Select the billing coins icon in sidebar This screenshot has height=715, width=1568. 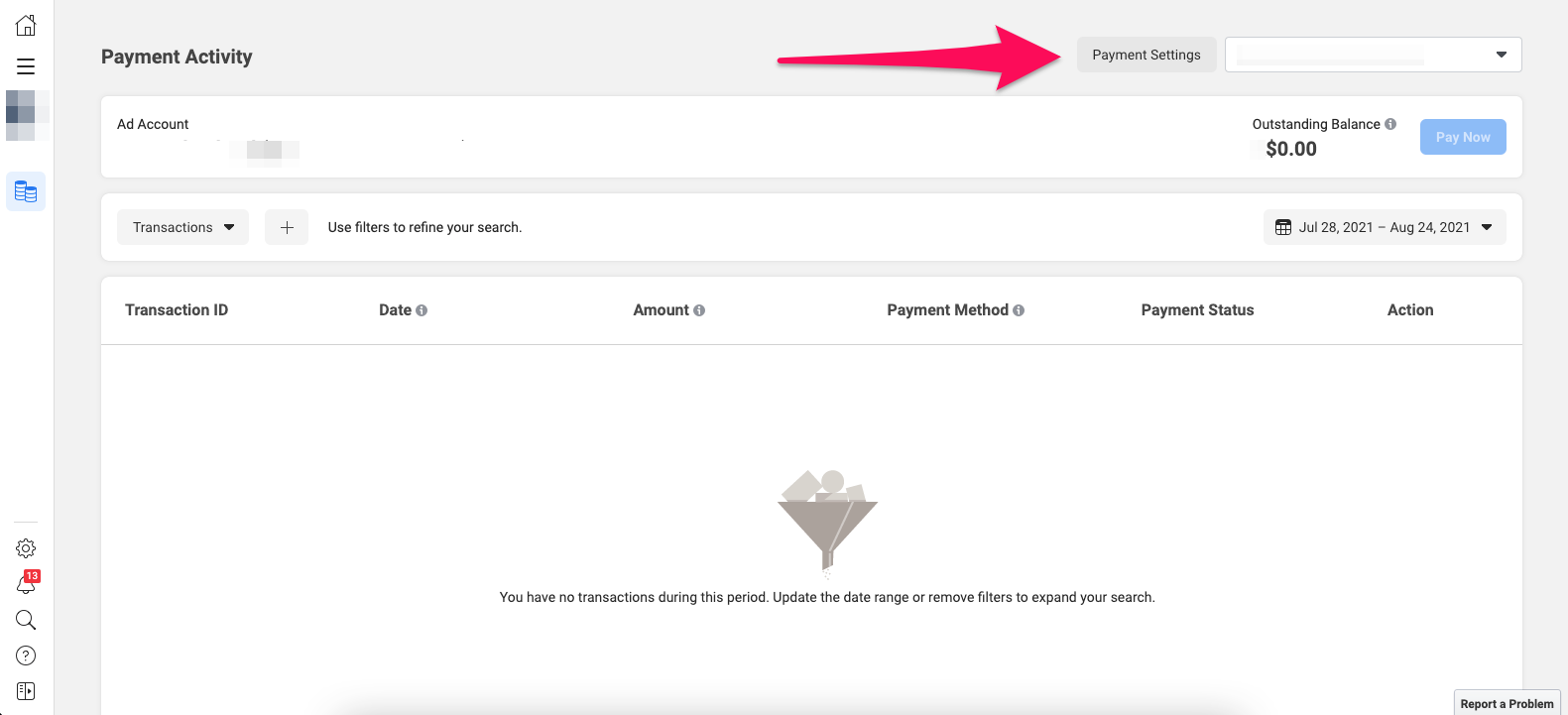click(26, 191)
